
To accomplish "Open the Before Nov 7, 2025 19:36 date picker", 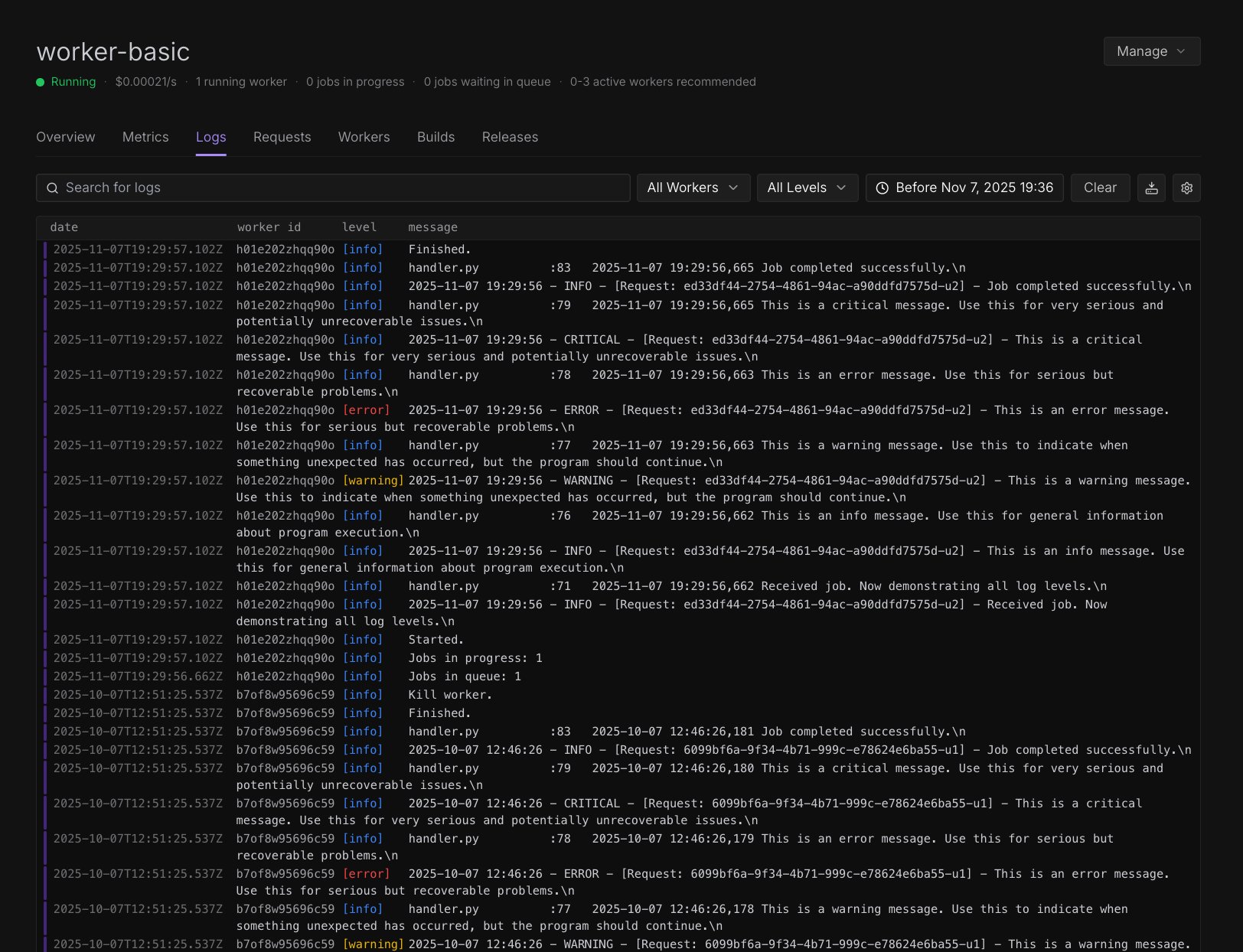I will (964, 187).
